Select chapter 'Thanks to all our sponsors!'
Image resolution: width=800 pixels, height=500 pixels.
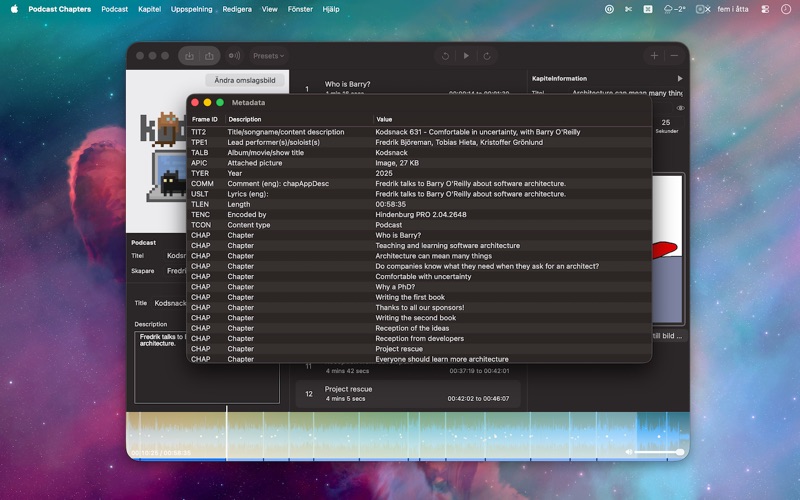click(x=419, y=308)
